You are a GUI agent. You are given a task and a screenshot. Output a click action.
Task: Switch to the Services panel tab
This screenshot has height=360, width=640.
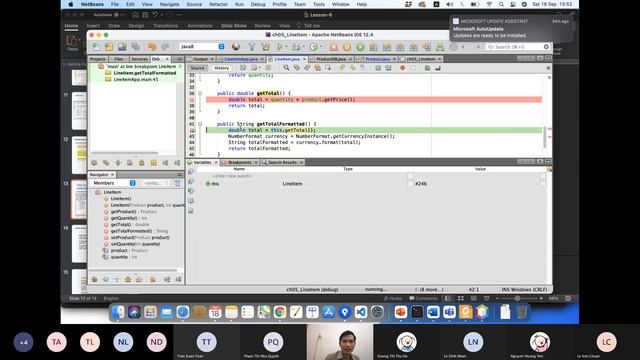click(x=139, y=59)
